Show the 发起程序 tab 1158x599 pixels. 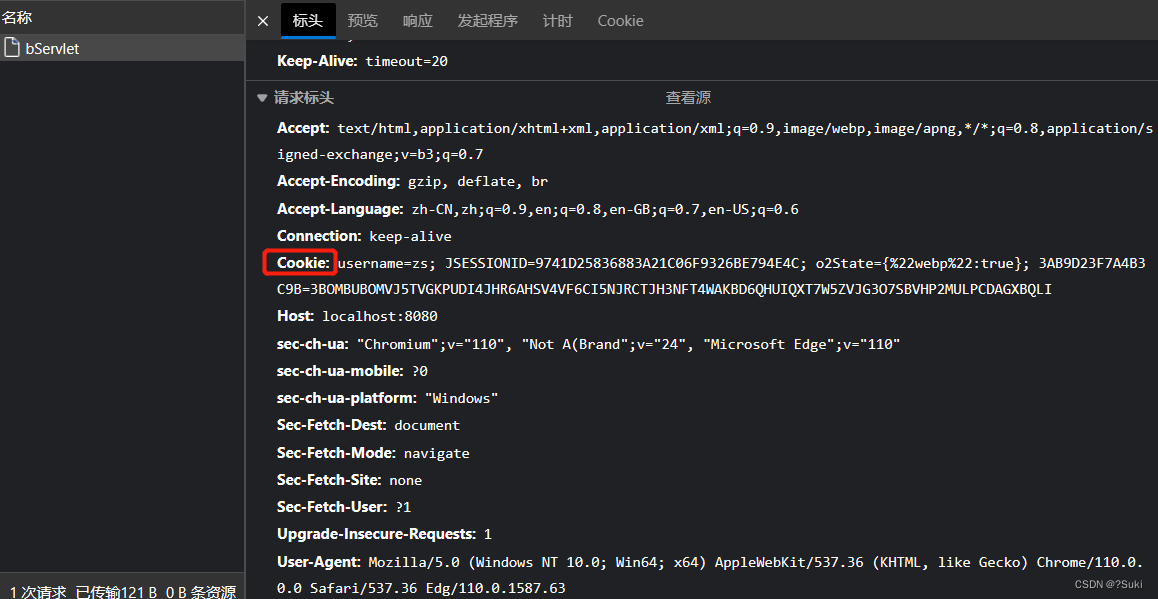click(487, 21)
